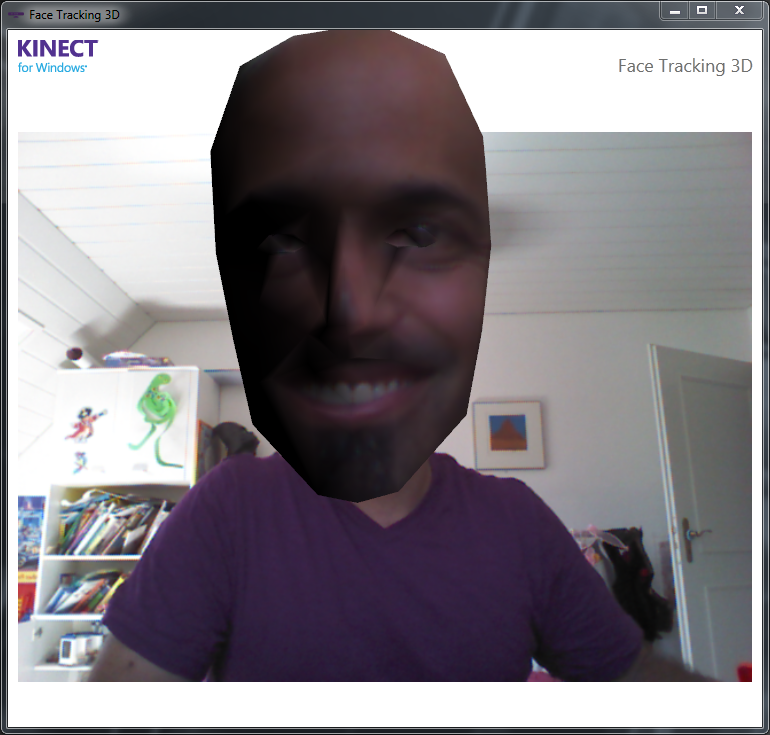
Task: Select the left eye on the face mesh
Action: pyautogui.click(x=283, y=240)
